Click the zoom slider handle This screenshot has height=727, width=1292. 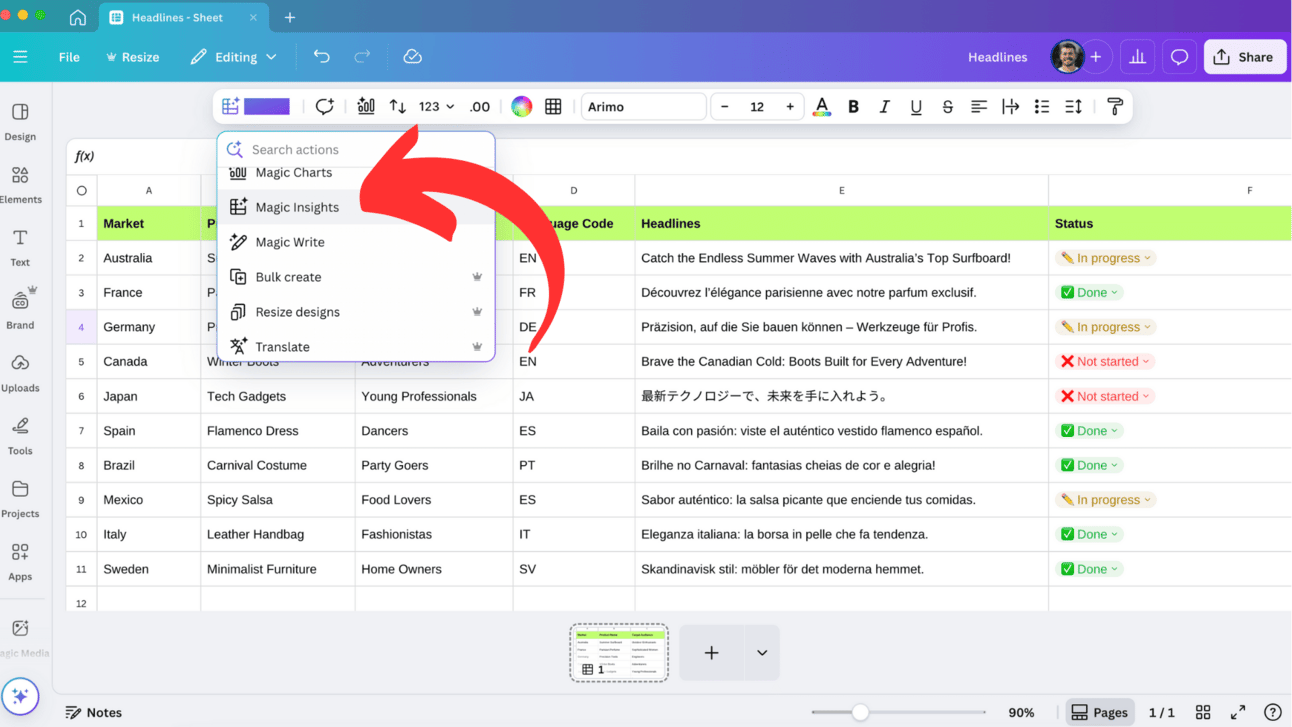[x=860, y=712]
